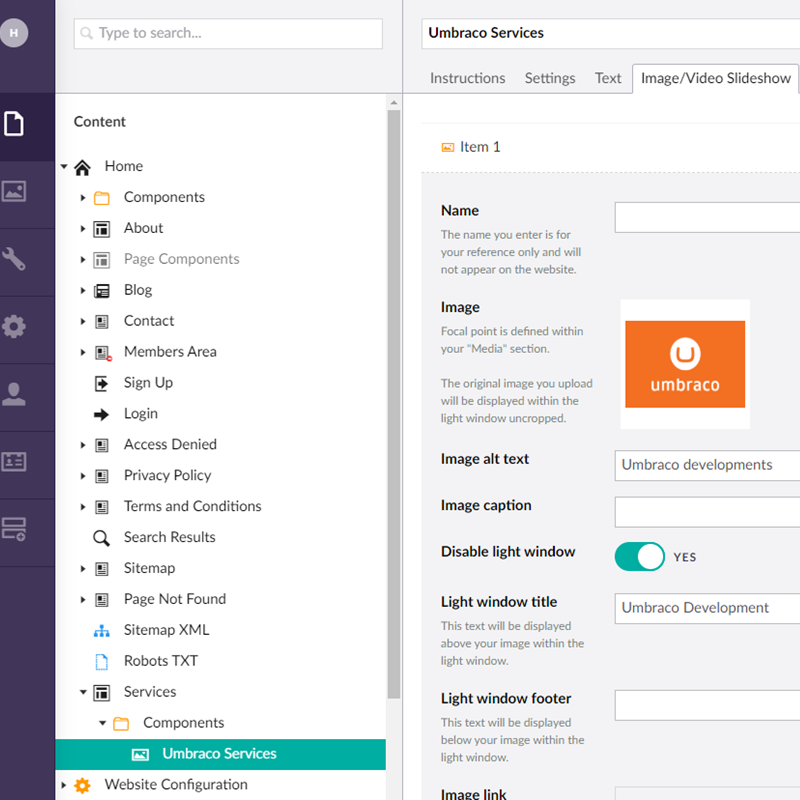Click the content tree scrollbar

point(393,404)
